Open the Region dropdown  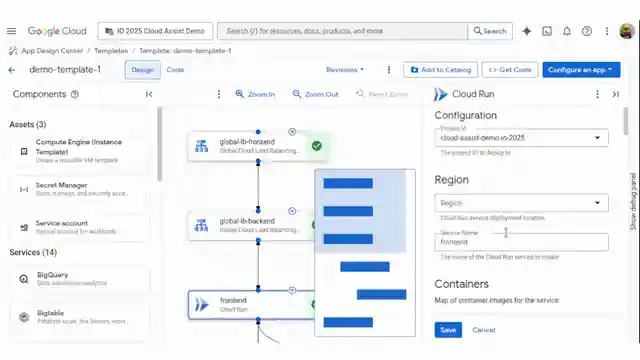521,203
